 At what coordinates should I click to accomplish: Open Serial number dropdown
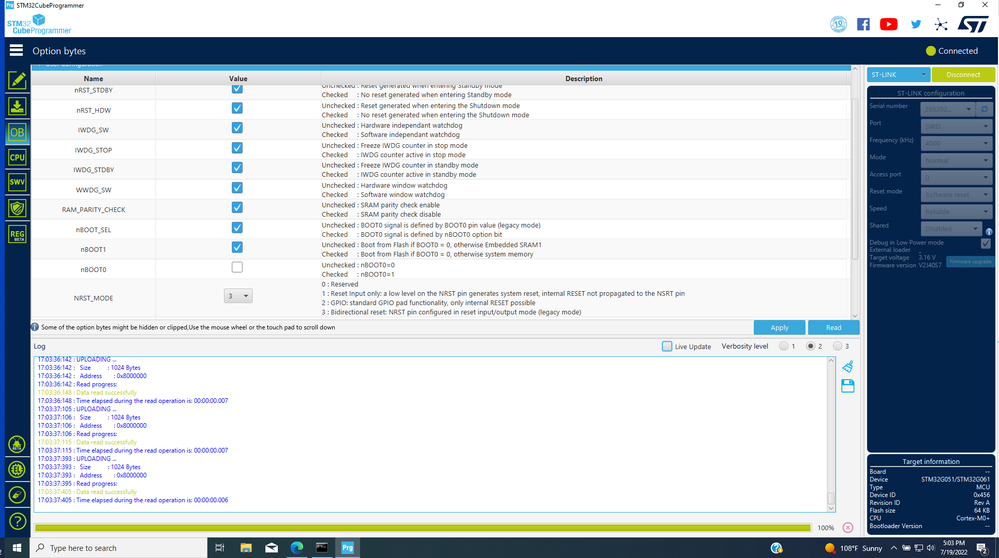[948, 109]
